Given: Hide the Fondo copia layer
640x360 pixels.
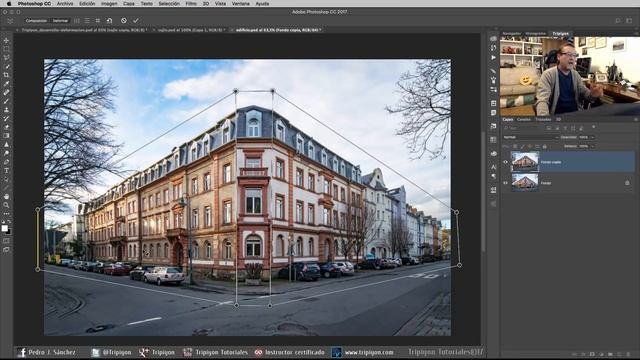Looking at the screenshot, I should [x=505, y=162].
